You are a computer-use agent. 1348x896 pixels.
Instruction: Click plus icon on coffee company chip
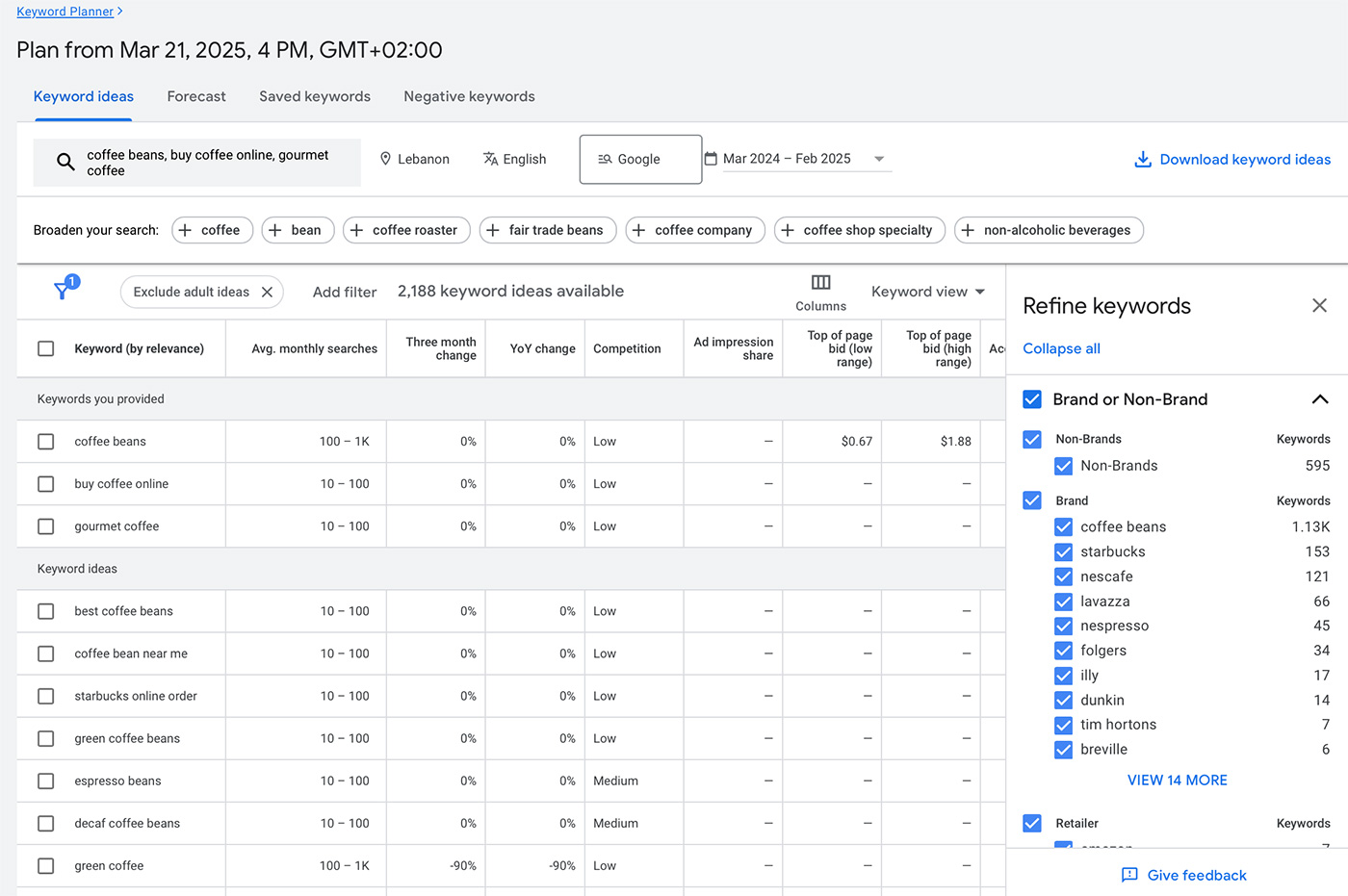638,230
